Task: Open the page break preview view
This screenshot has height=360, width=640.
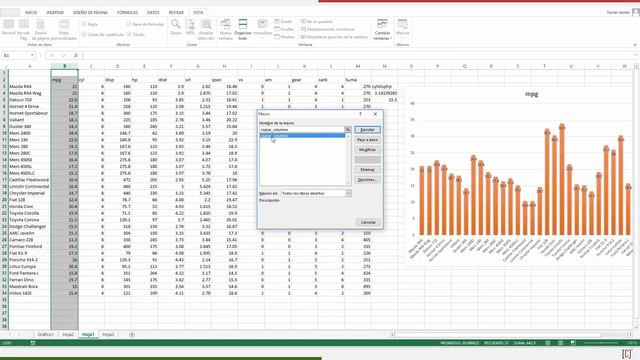Action: coord(24,29)
